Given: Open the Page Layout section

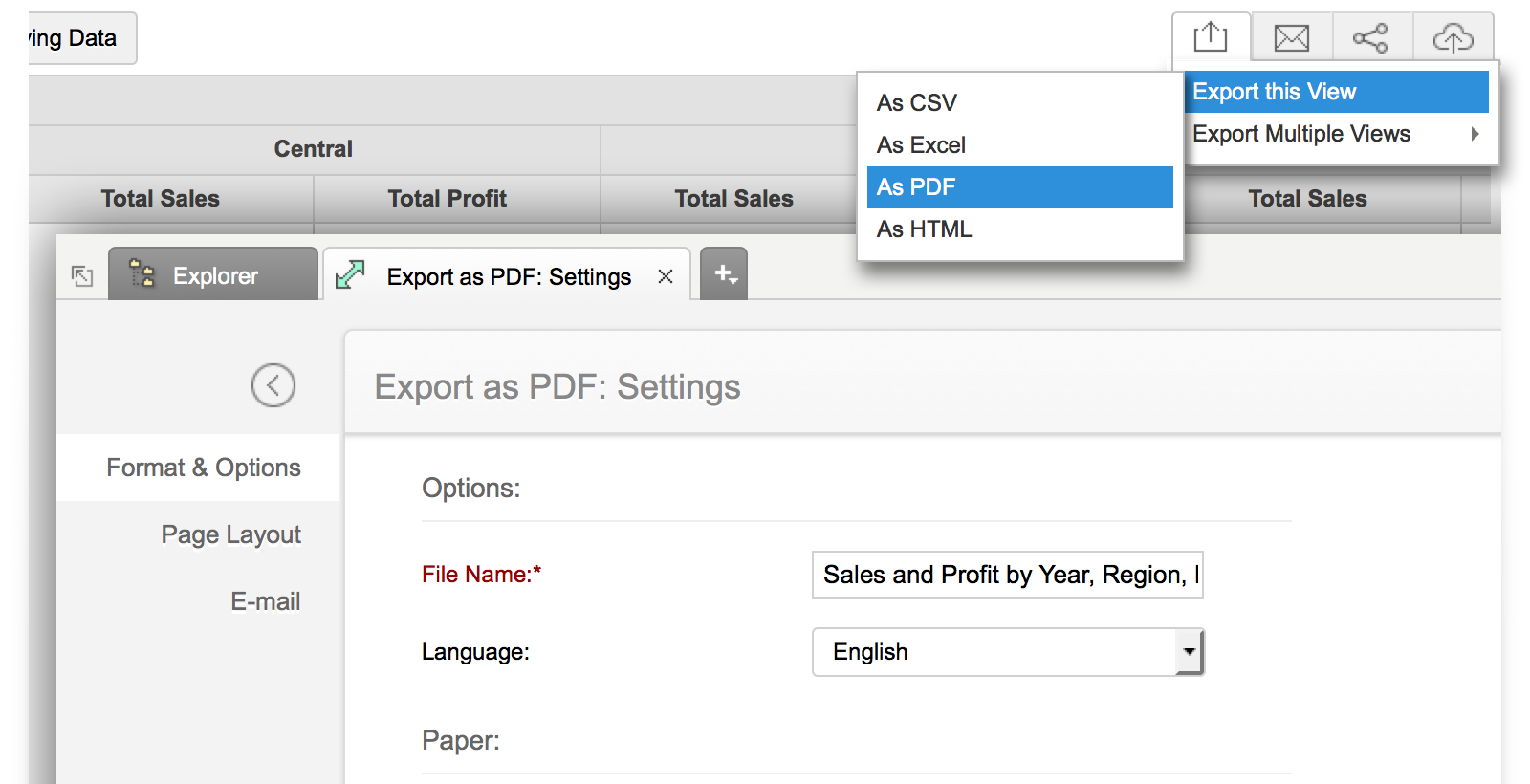Looking at the screenshot, I should 230,534.
